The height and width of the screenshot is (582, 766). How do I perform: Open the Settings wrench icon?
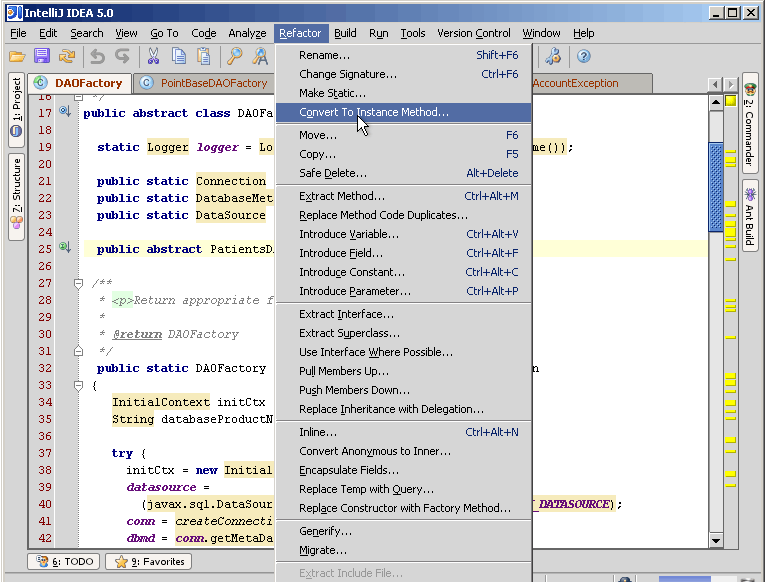pos(553,57)
